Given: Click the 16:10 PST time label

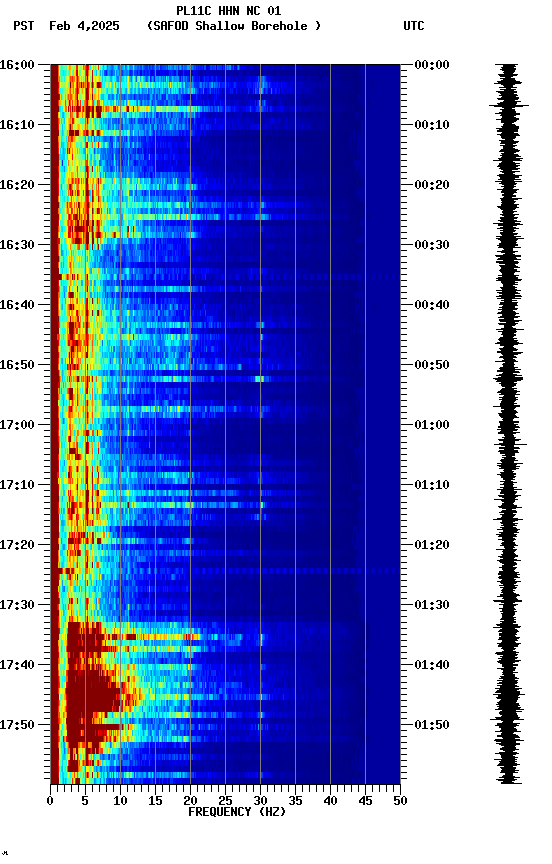Looking at the screenshot, I should click(x=17, y=125).
